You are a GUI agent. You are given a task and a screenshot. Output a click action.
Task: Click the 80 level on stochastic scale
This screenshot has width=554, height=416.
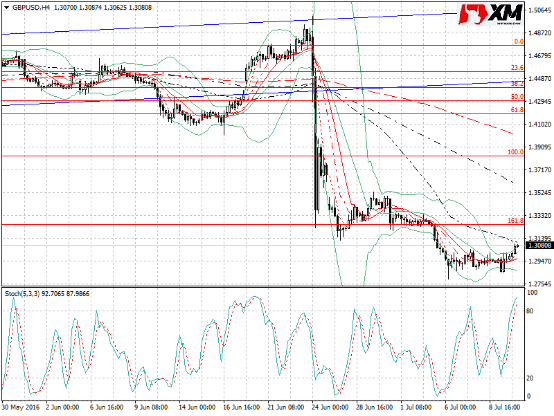[530, 311]
